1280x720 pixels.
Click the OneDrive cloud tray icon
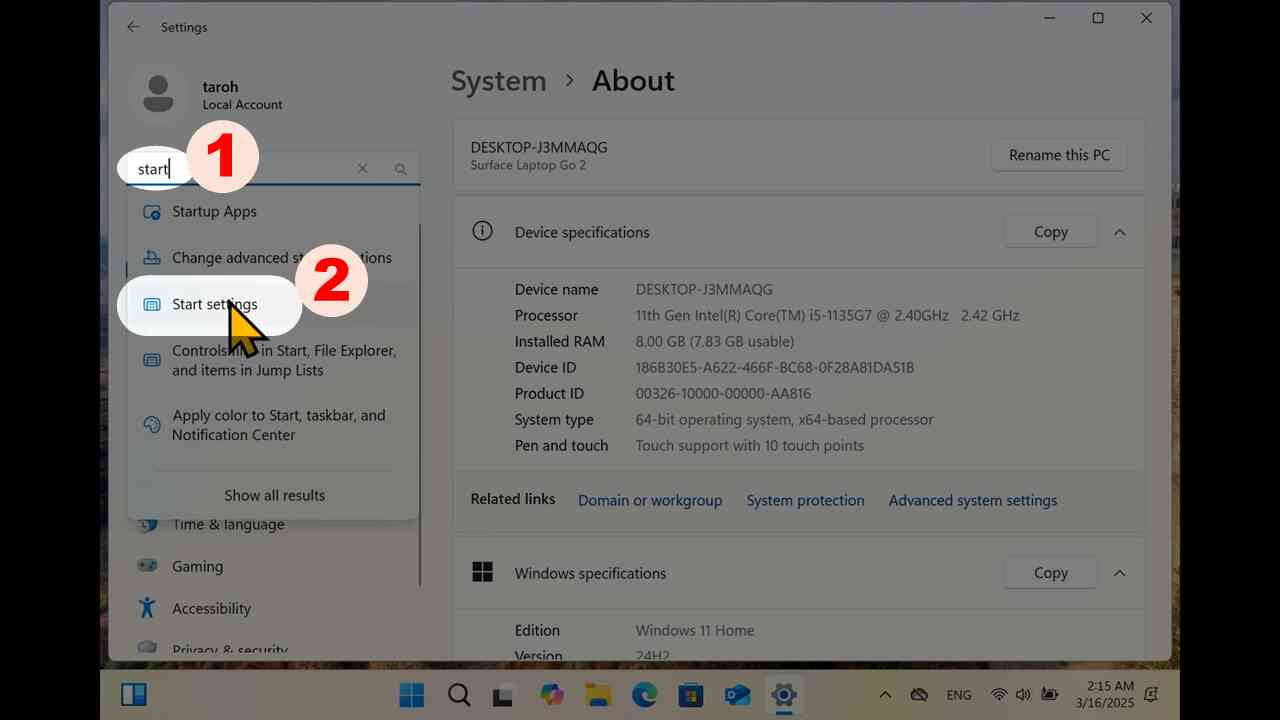(x=919, y=694)
